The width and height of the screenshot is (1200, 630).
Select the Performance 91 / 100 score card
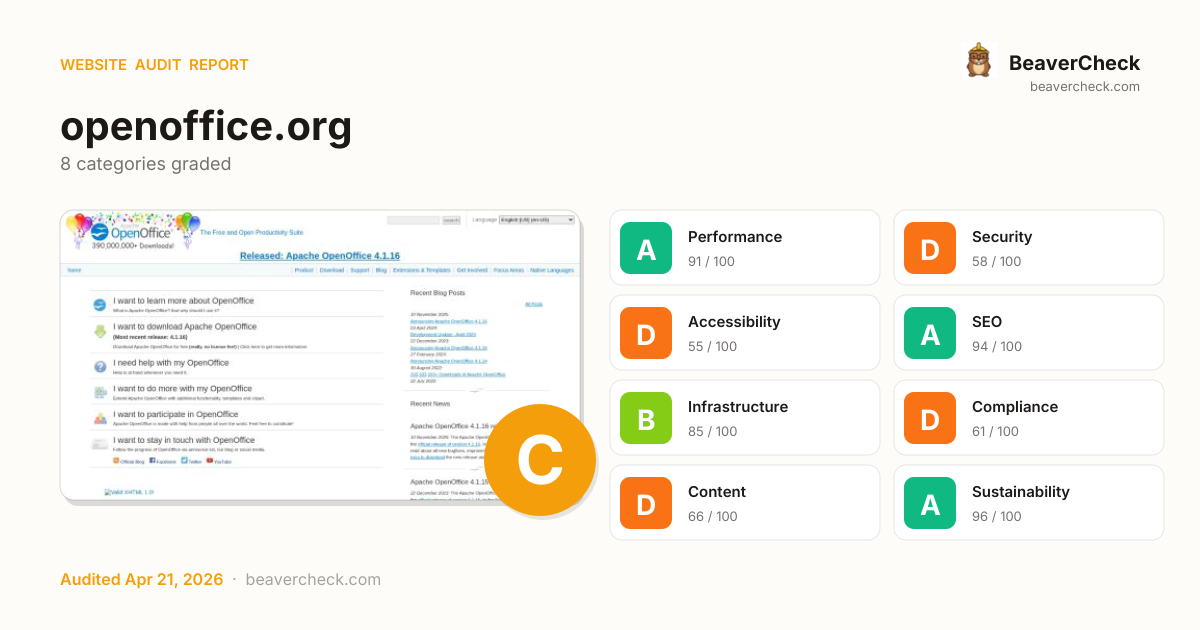coord(745,248)
